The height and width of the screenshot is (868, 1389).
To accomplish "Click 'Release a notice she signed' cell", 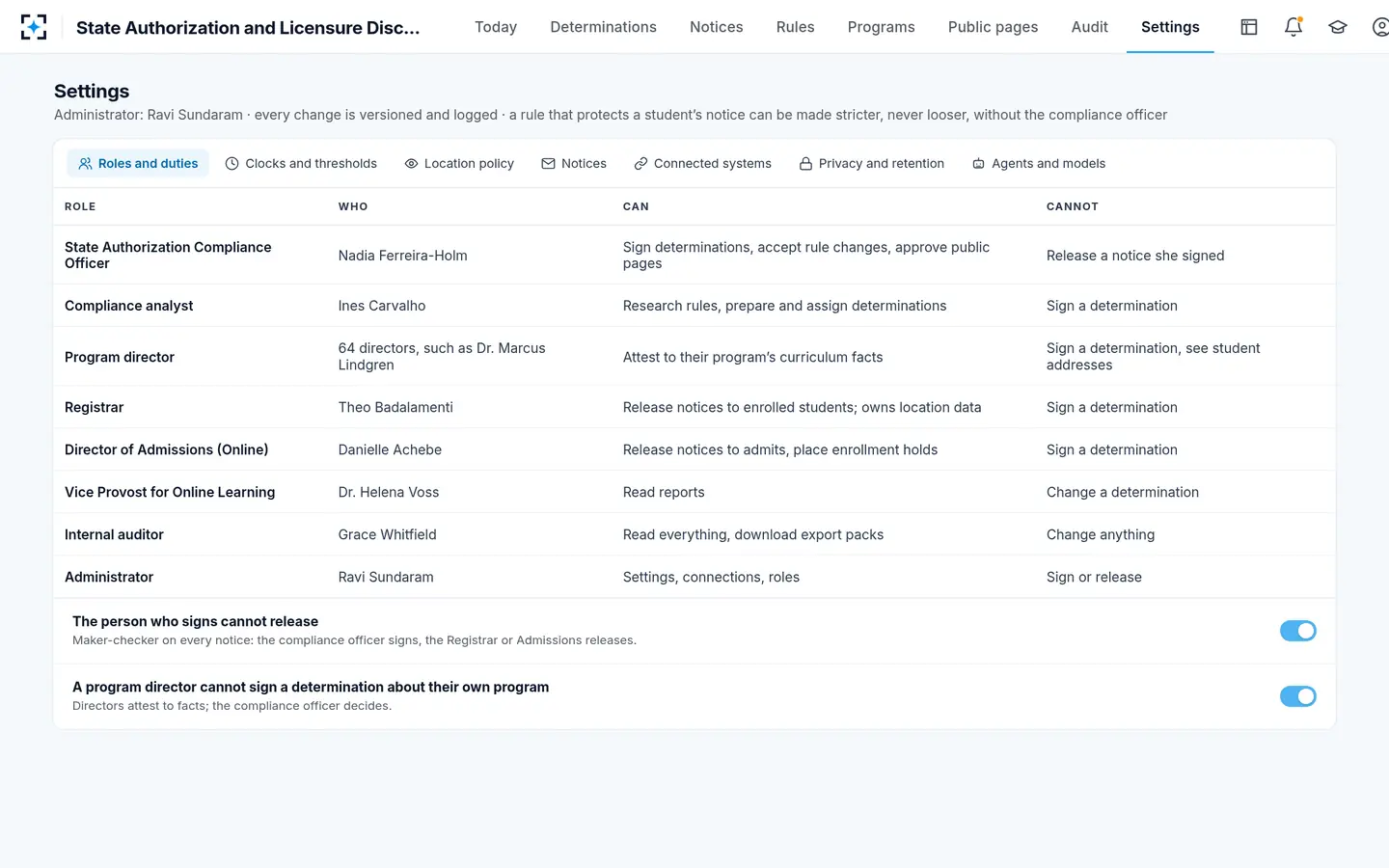I will pyautogui.click(x=1135, y=256).
